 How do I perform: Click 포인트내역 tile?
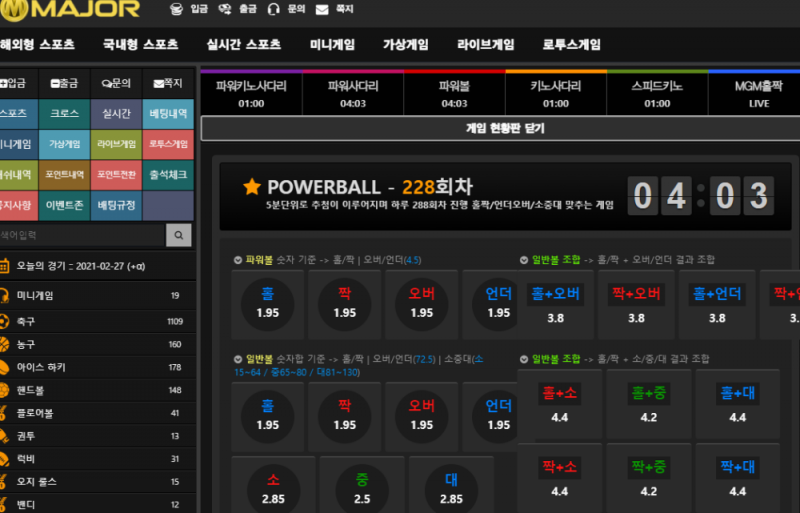click(x=65, y=175)
